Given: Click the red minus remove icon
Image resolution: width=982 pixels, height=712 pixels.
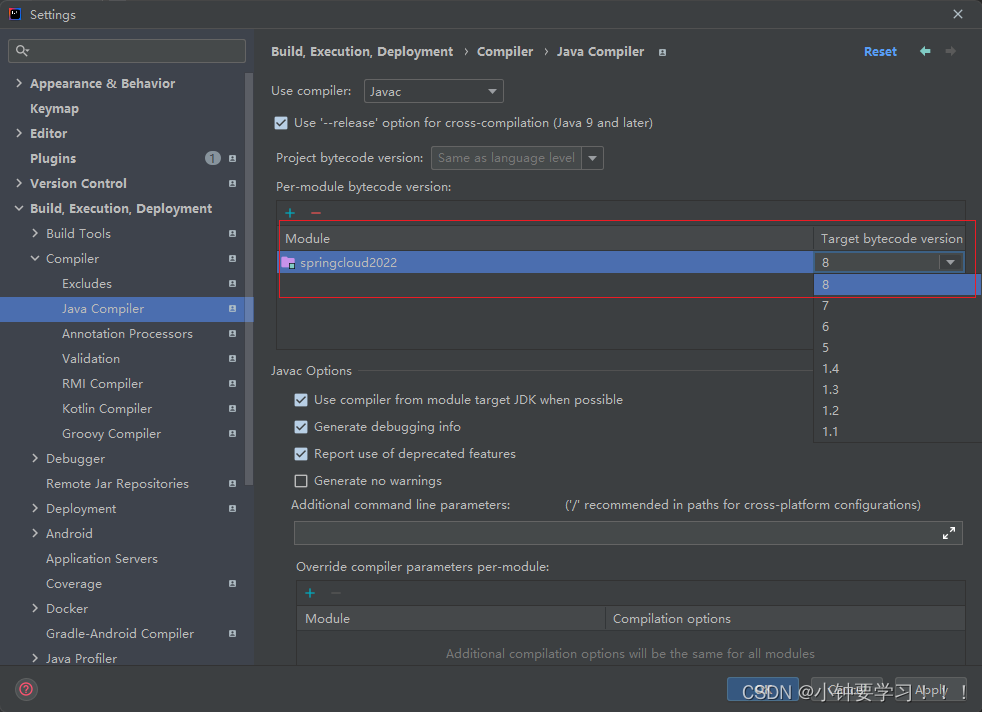Looking at the screenshot, I should pyautogui.click(x=316, y=213).
